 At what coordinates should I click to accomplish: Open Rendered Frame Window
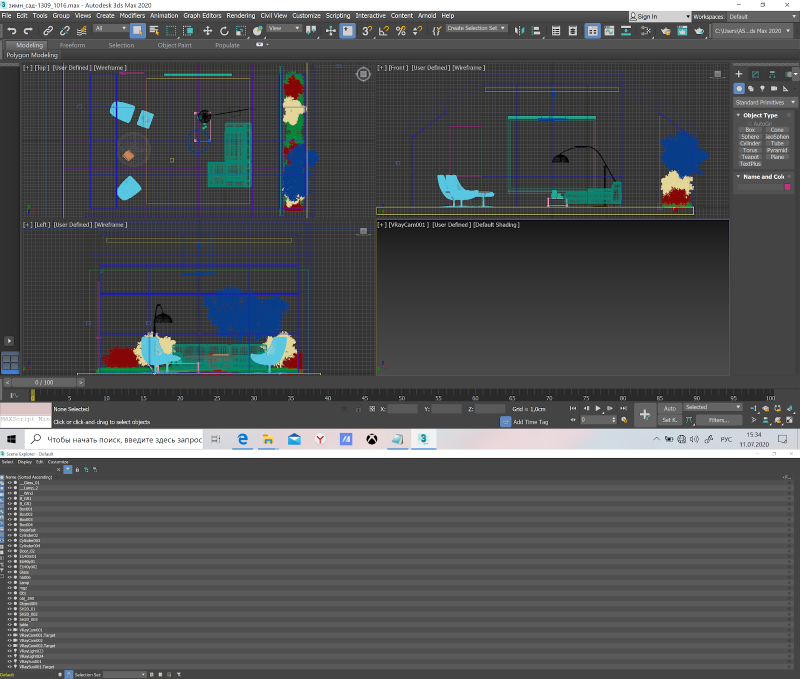tap(682, 31)
